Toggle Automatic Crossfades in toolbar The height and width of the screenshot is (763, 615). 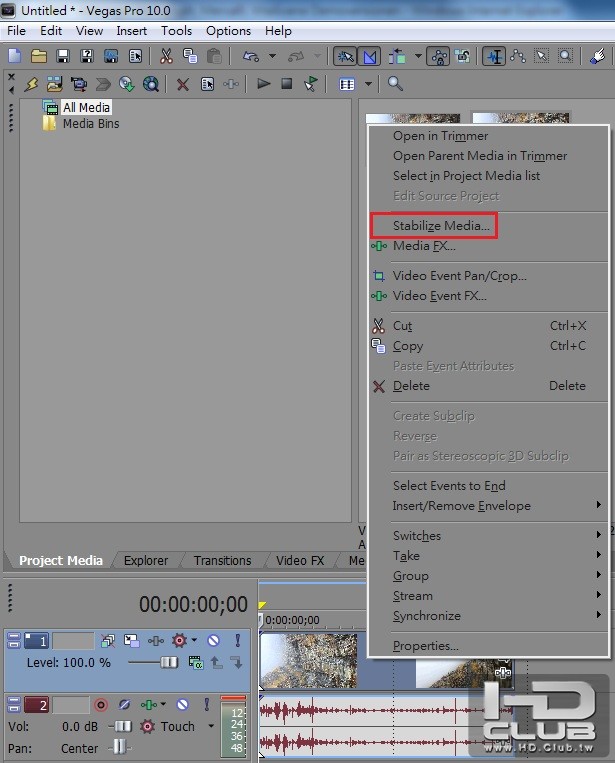(x=369, y=56)
